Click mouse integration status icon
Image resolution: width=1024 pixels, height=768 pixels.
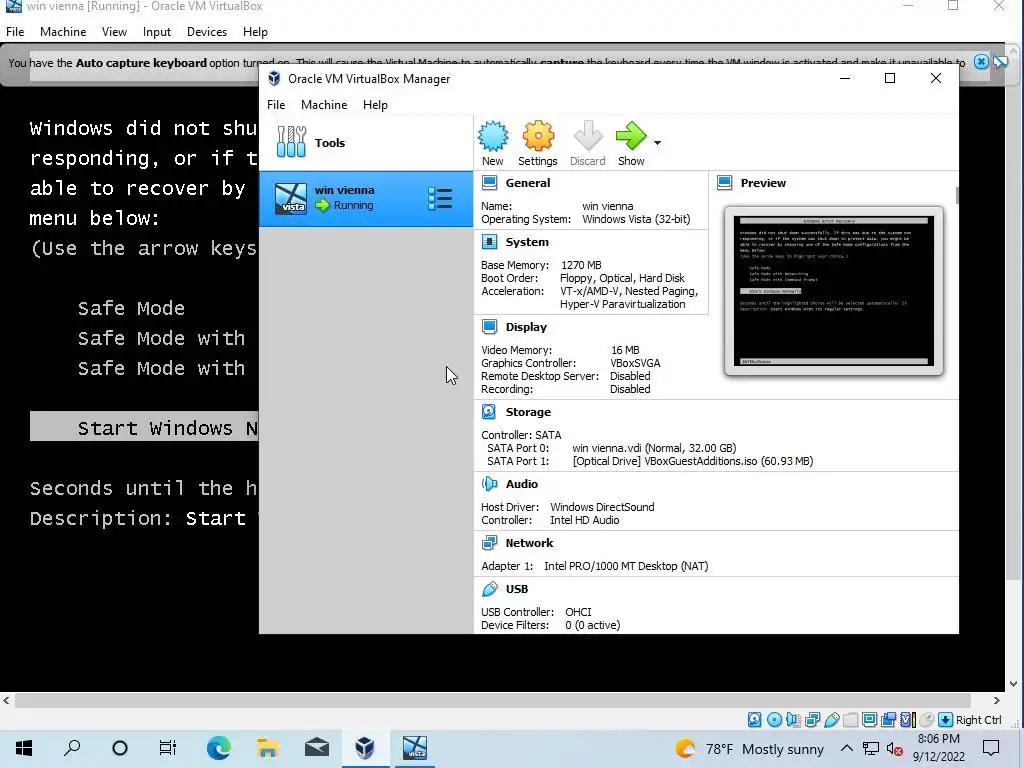point(927,720)
